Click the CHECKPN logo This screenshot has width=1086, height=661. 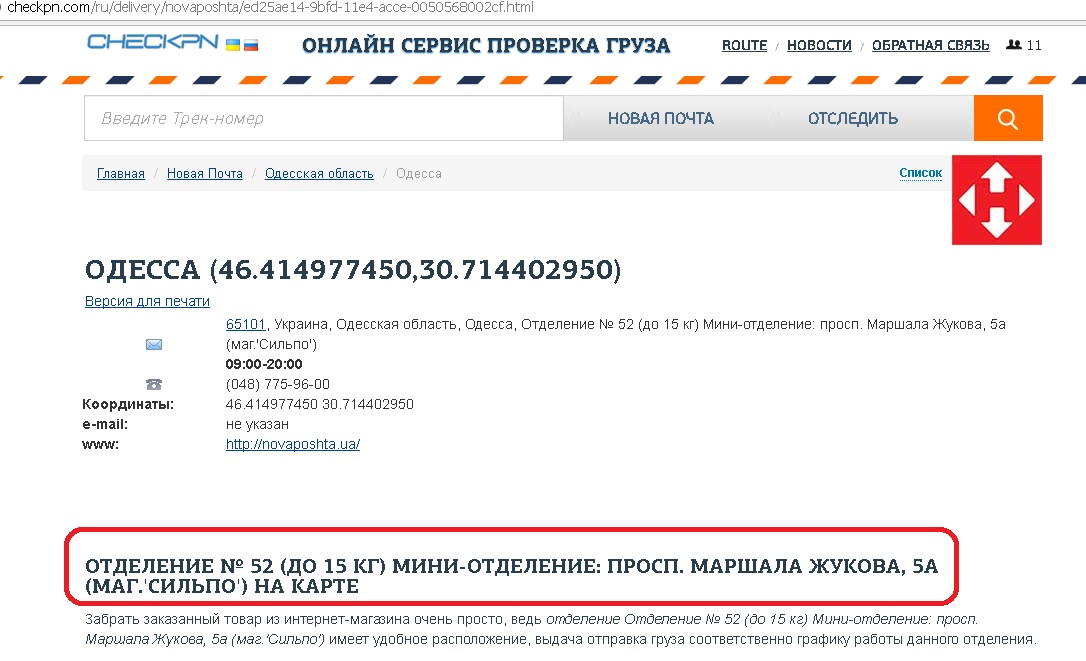(x=153, y=43)
